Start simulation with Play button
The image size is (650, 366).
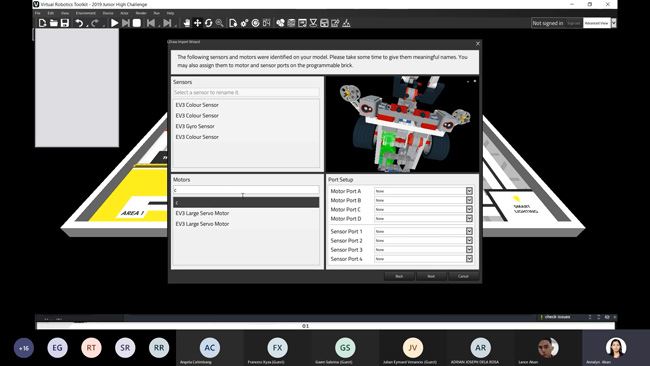(114, 23)
